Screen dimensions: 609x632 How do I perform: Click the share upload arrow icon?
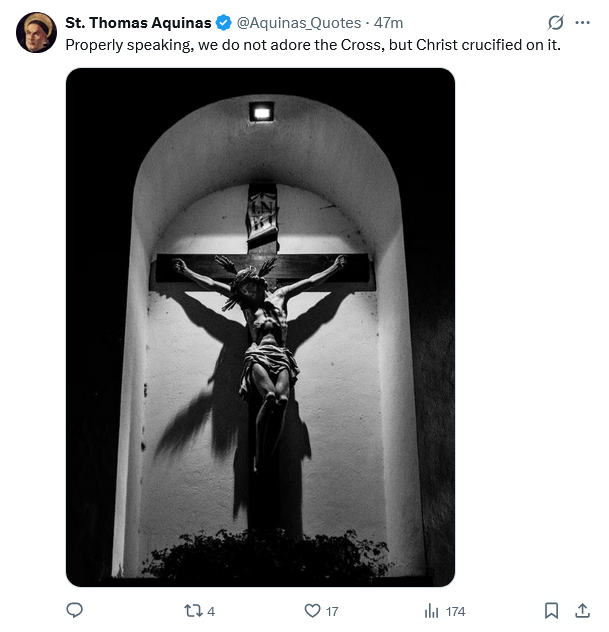582,611
